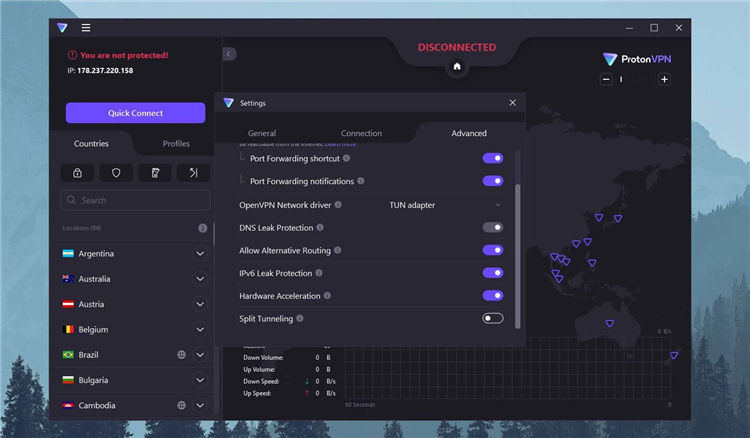Click Bulgaria in the country list
750x438 pixels.
tap(93, 380)
